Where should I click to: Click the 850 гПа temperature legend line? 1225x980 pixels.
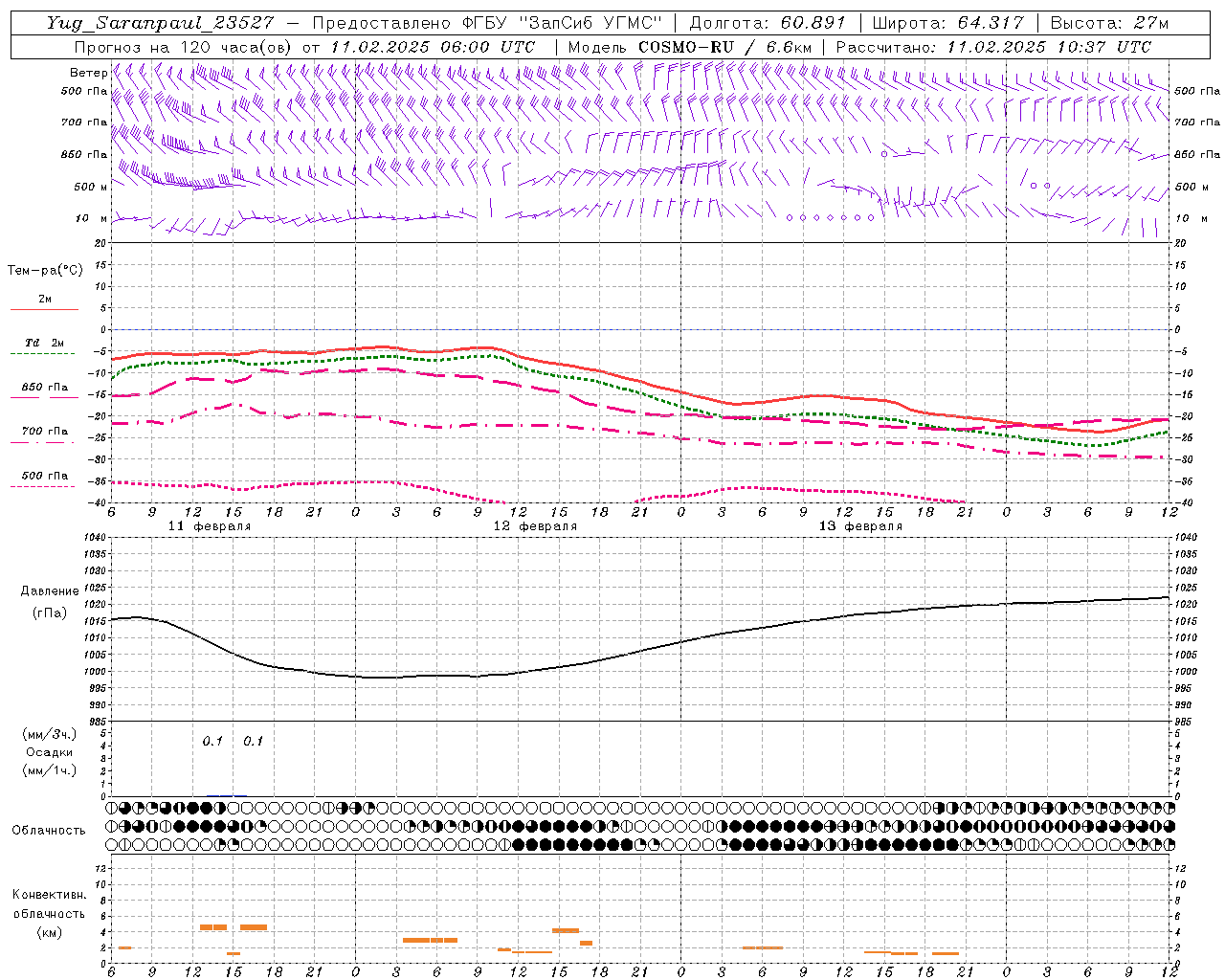tap(44, 397)
